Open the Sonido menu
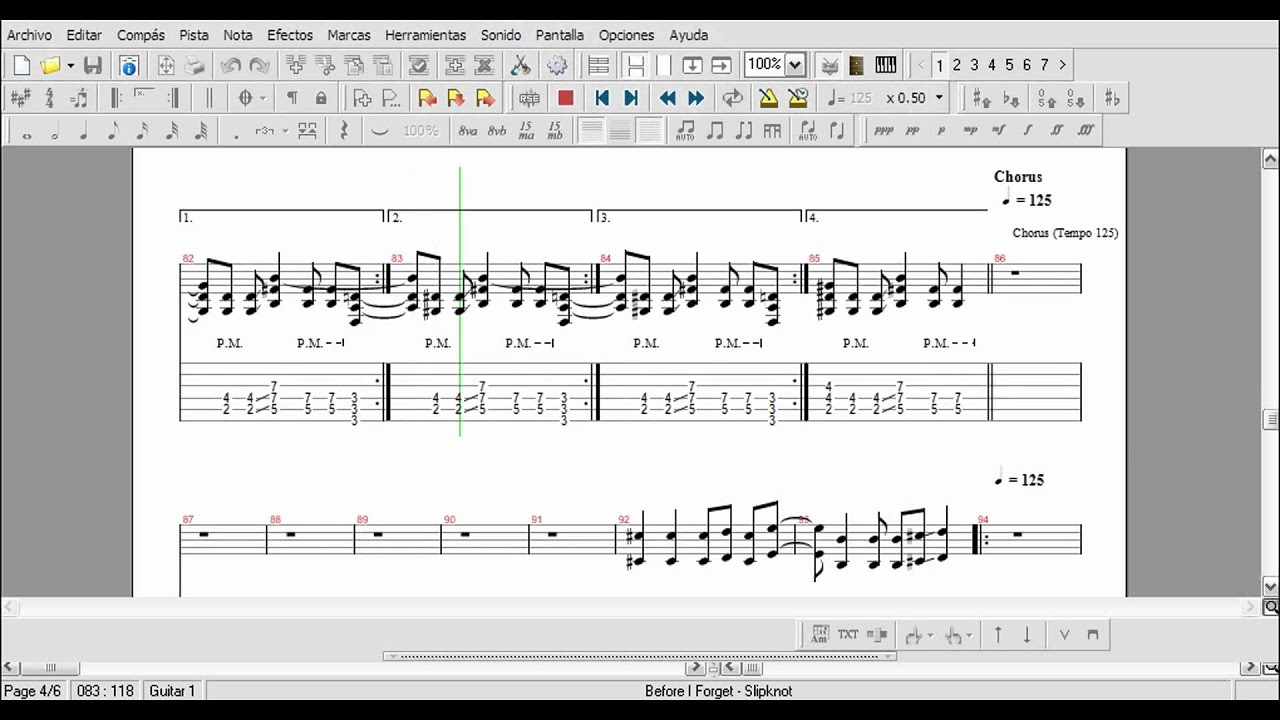 pos(501,35)
